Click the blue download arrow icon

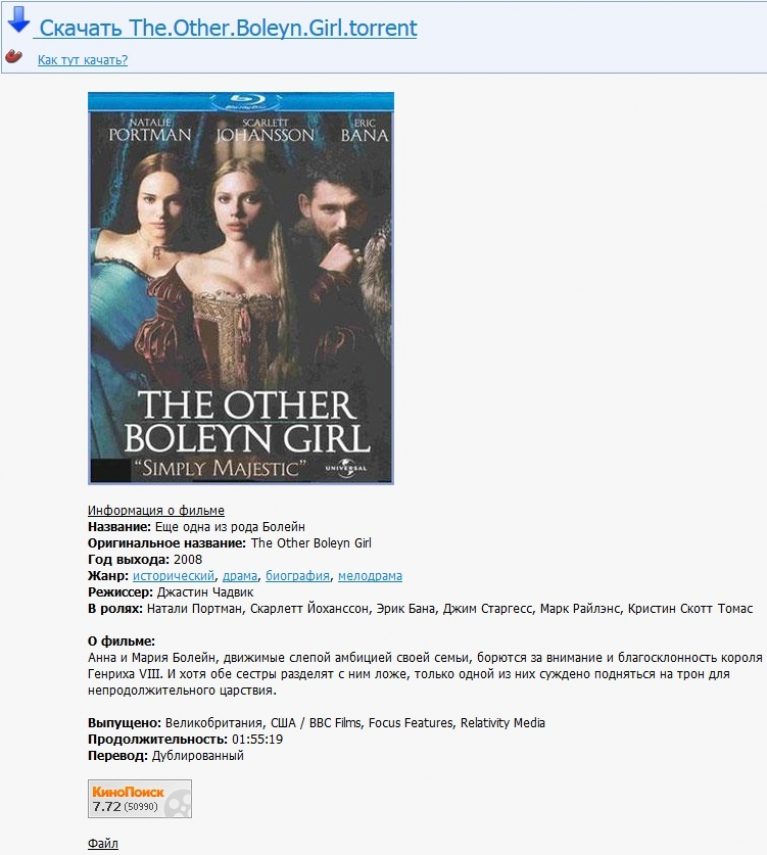click(x=19, y=20)
